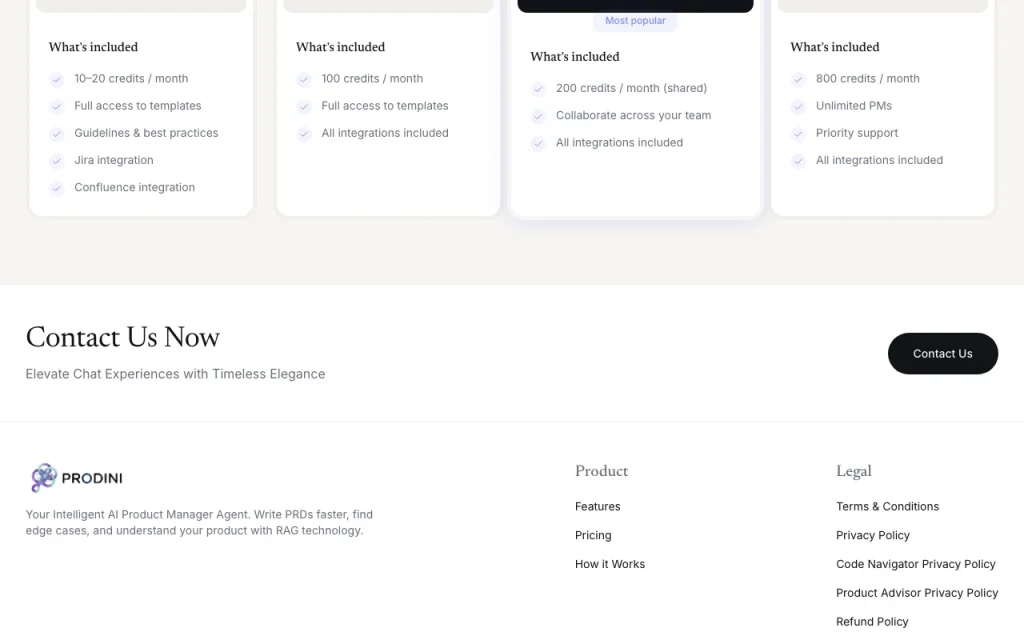The image size is (1024, 640).
Task: Select the check icon beside "Jira integration"
Action: [57, 161]
